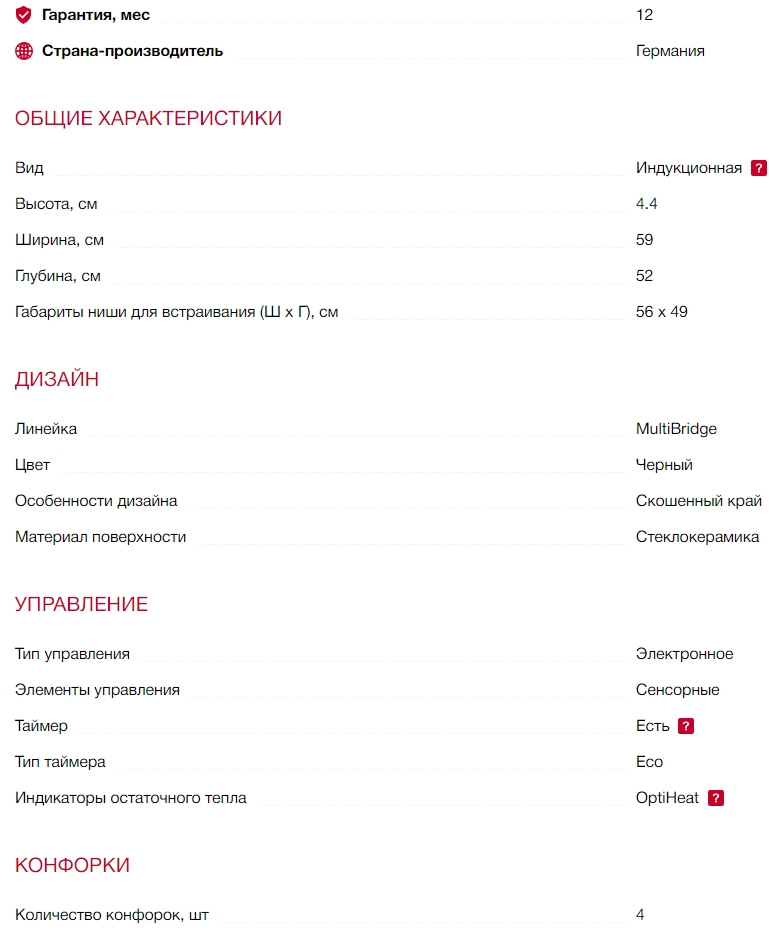This screenshot has height=937, width=769.
Task: Select the Сенсорные controls value
Action: (677, 690)
